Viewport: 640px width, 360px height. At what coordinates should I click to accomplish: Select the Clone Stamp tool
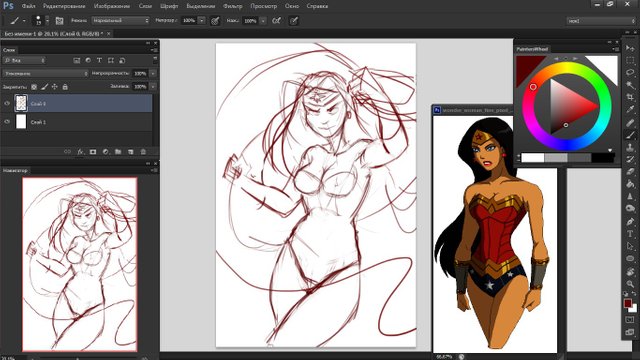coord(630,147)
